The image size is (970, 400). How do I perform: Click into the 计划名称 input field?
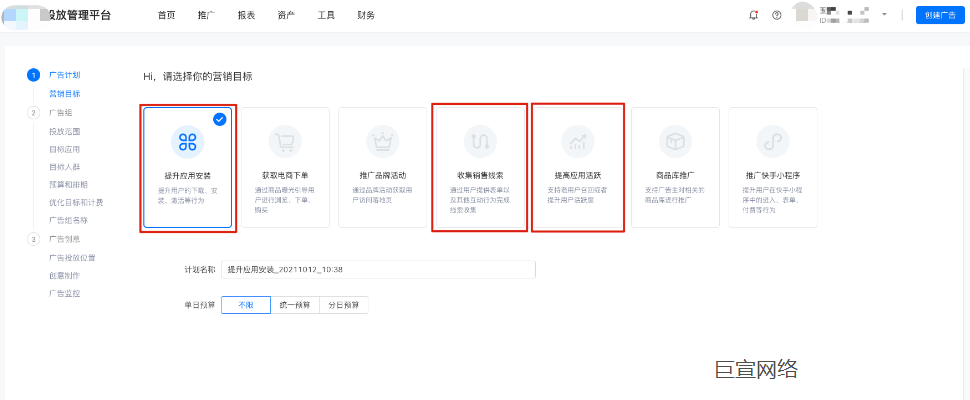pos(379,270)
